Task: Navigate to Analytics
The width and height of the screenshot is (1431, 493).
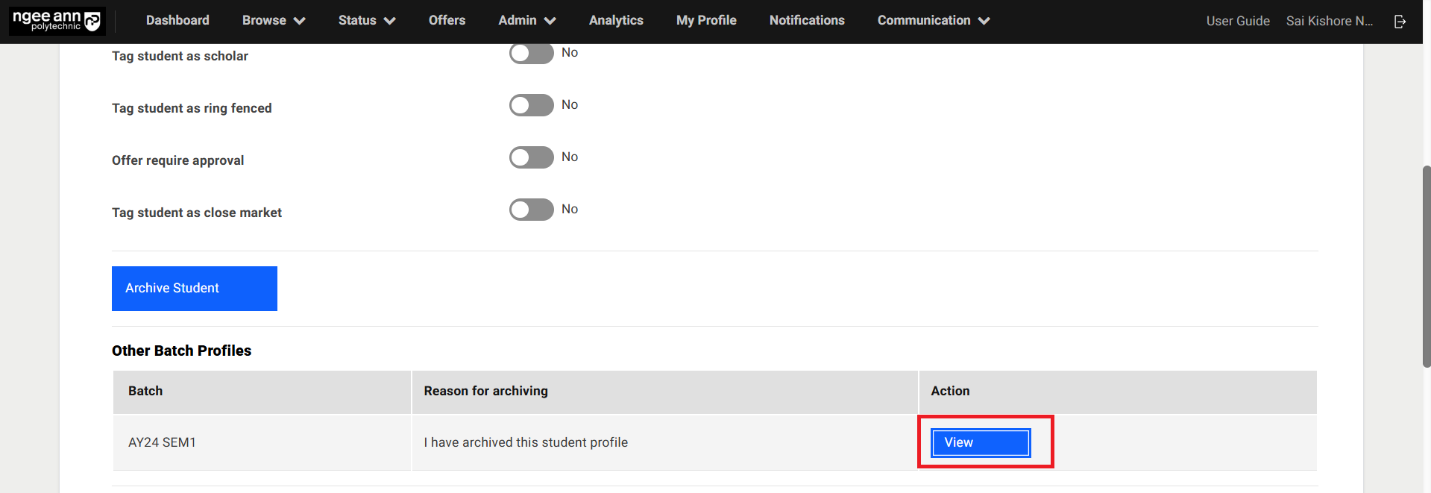Action: pos(616,21)
